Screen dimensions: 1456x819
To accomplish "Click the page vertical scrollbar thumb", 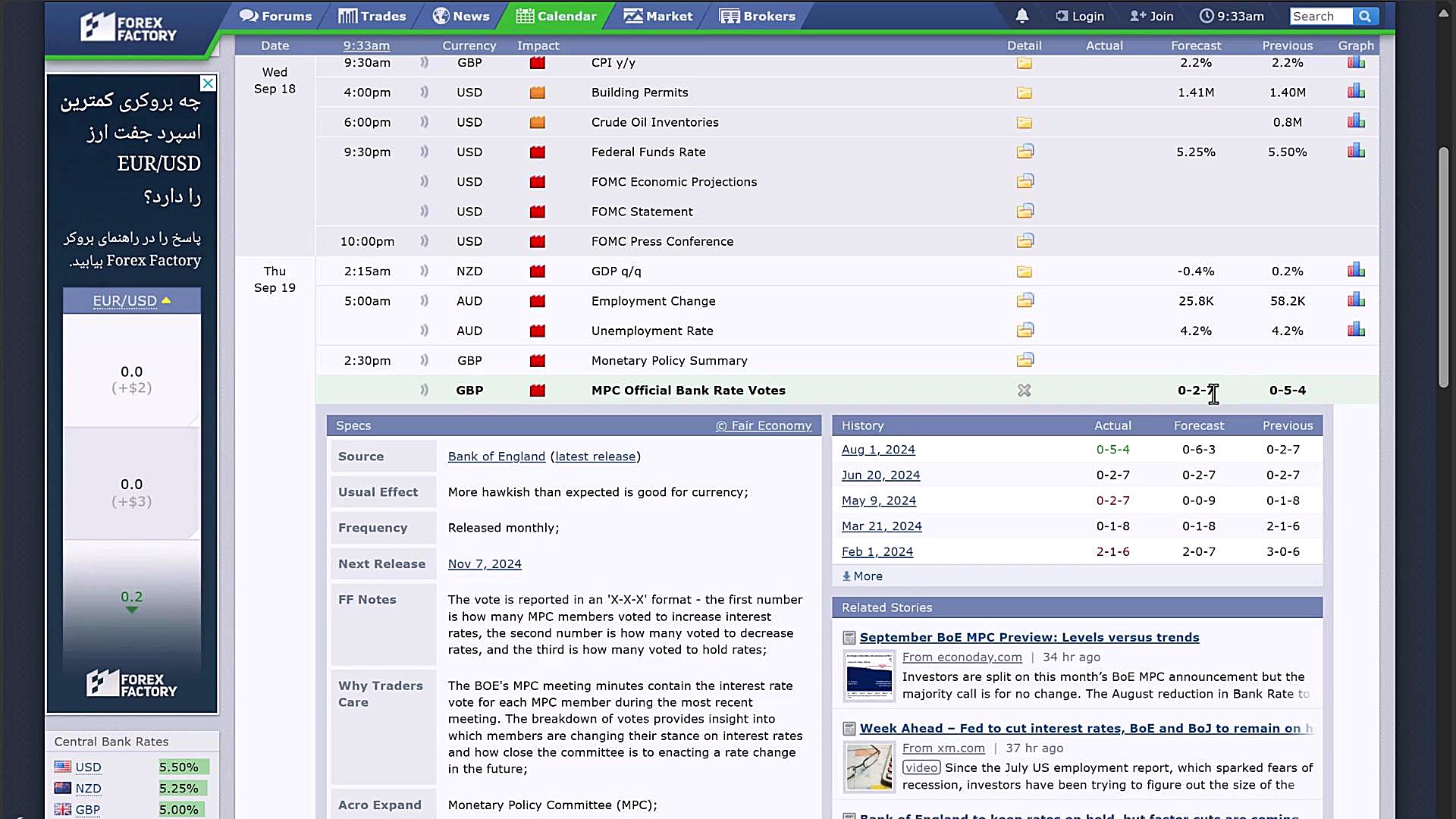I will click(1444, 268).
